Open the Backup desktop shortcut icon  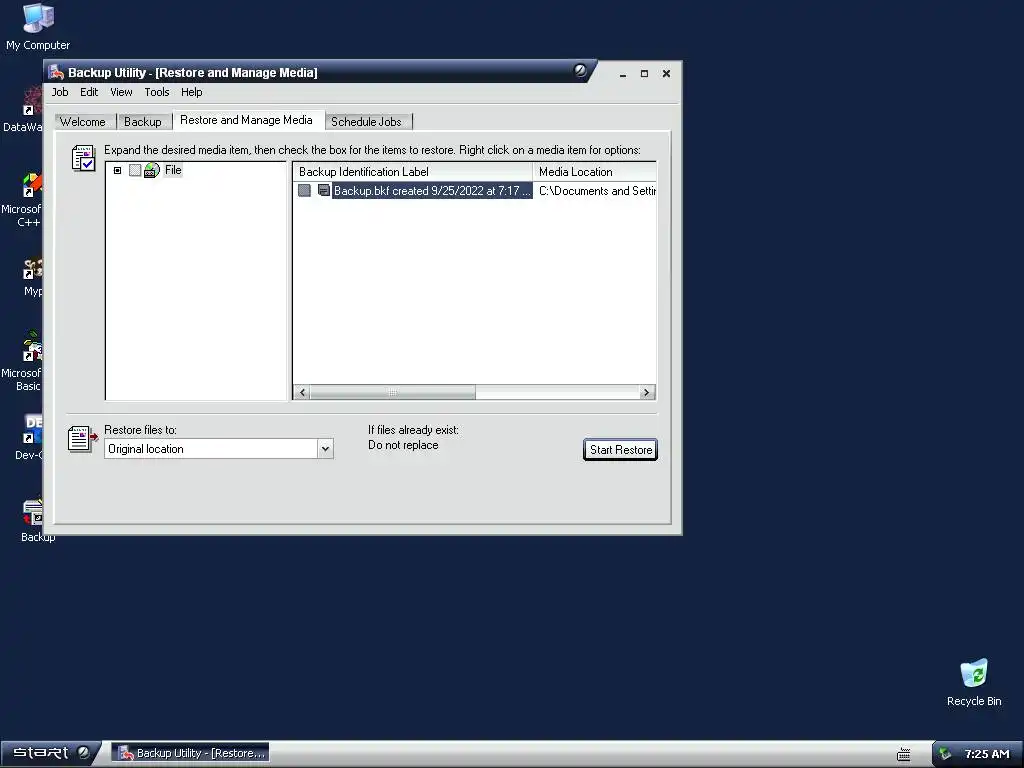(33, 512)
